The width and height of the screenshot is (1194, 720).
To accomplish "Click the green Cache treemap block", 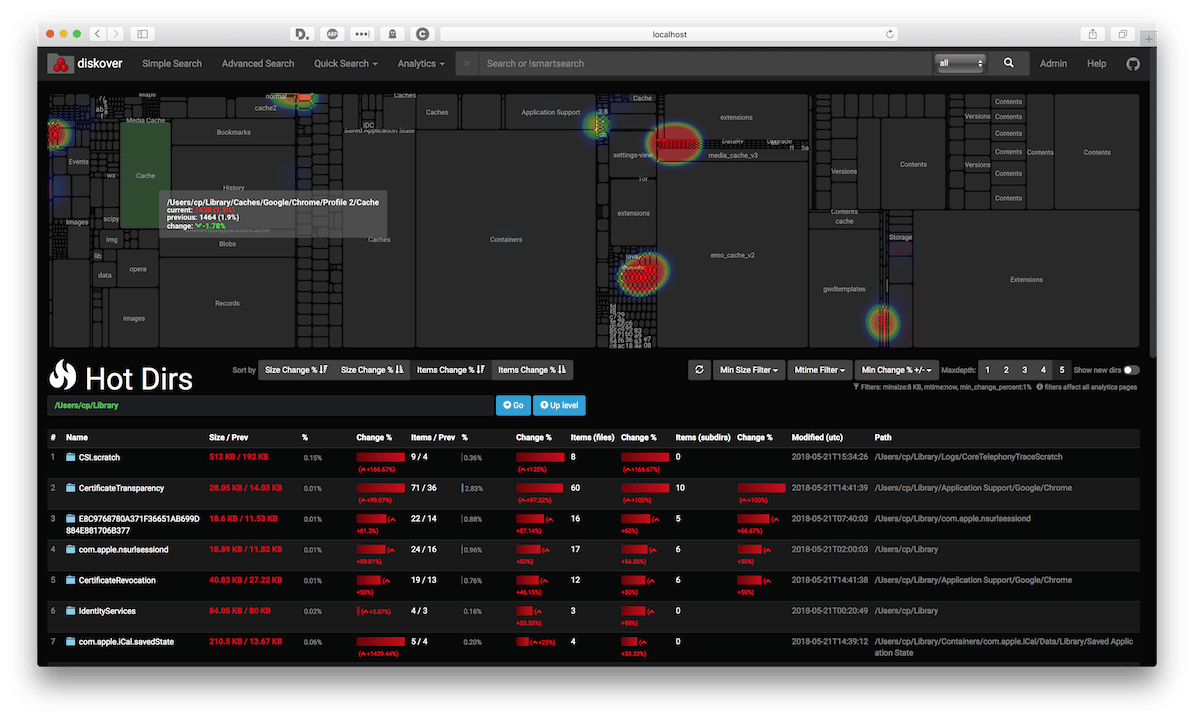I will pyautogui.click(x=145, y=177).
